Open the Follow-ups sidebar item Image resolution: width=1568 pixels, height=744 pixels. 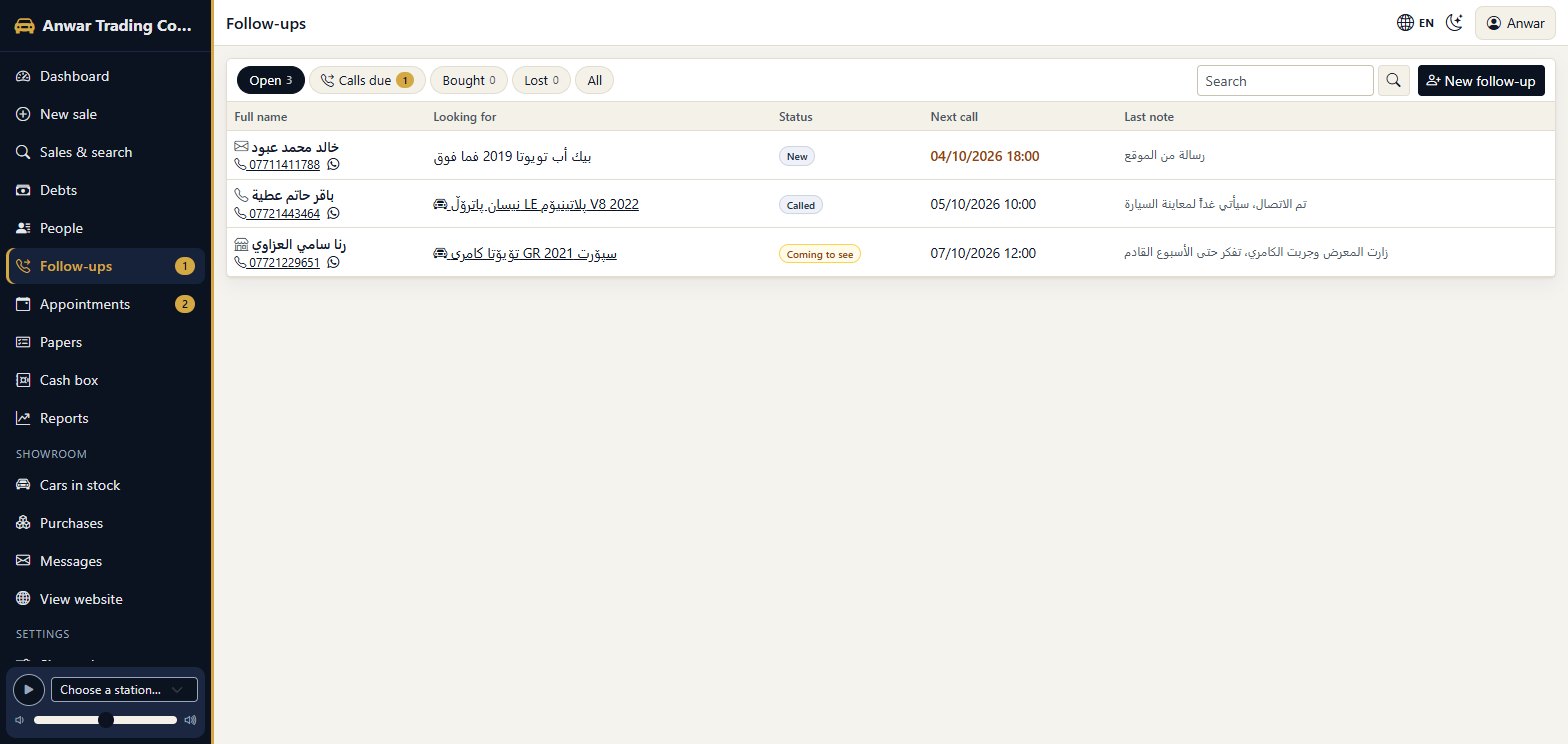tap(106, 266)
